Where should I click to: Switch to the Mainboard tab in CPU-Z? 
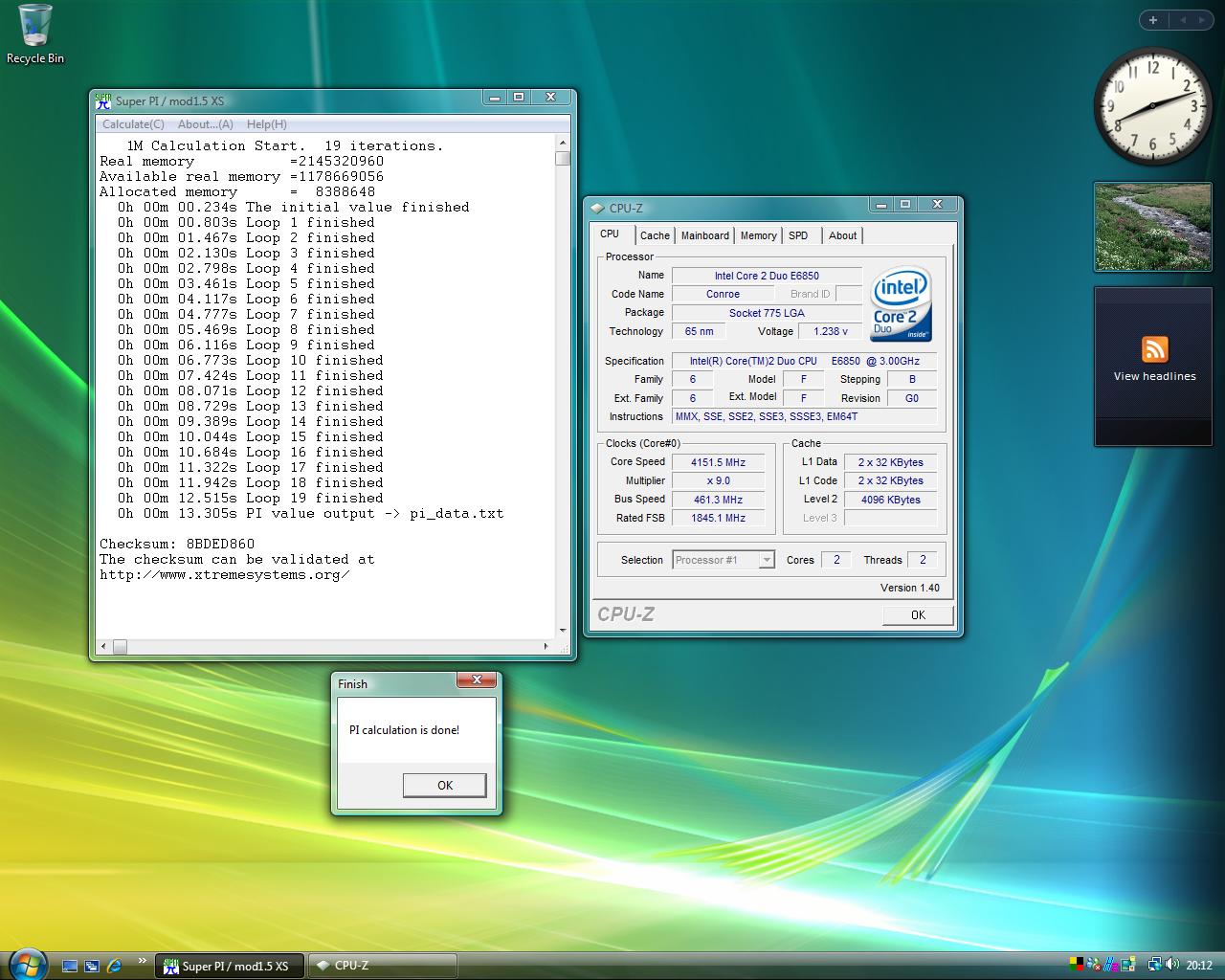pos(705,235)
